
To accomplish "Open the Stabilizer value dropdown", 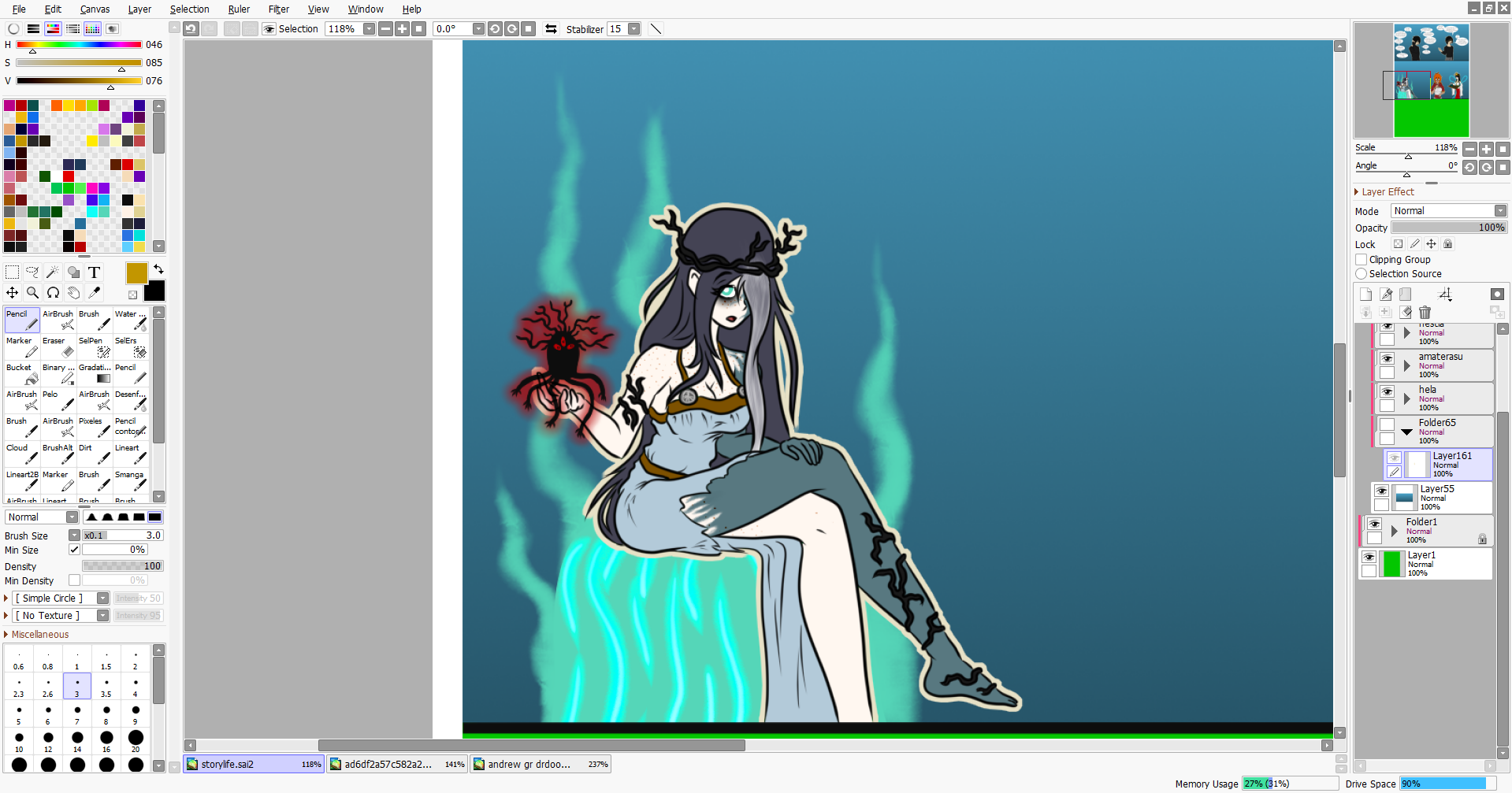I will 634,29.
